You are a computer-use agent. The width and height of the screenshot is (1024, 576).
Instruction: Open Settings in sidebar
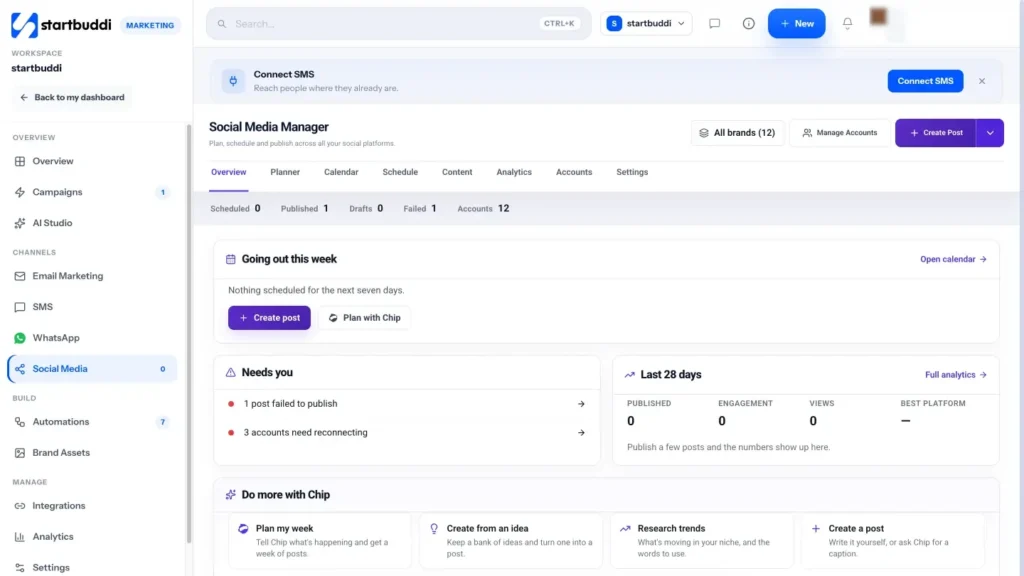coord(91,568)
